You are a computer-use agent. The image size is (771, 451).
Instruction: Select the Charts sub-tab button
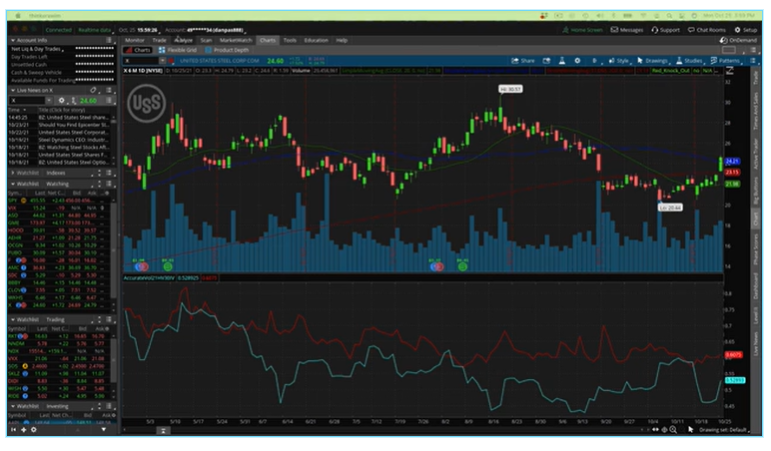[x=138, y=50]
